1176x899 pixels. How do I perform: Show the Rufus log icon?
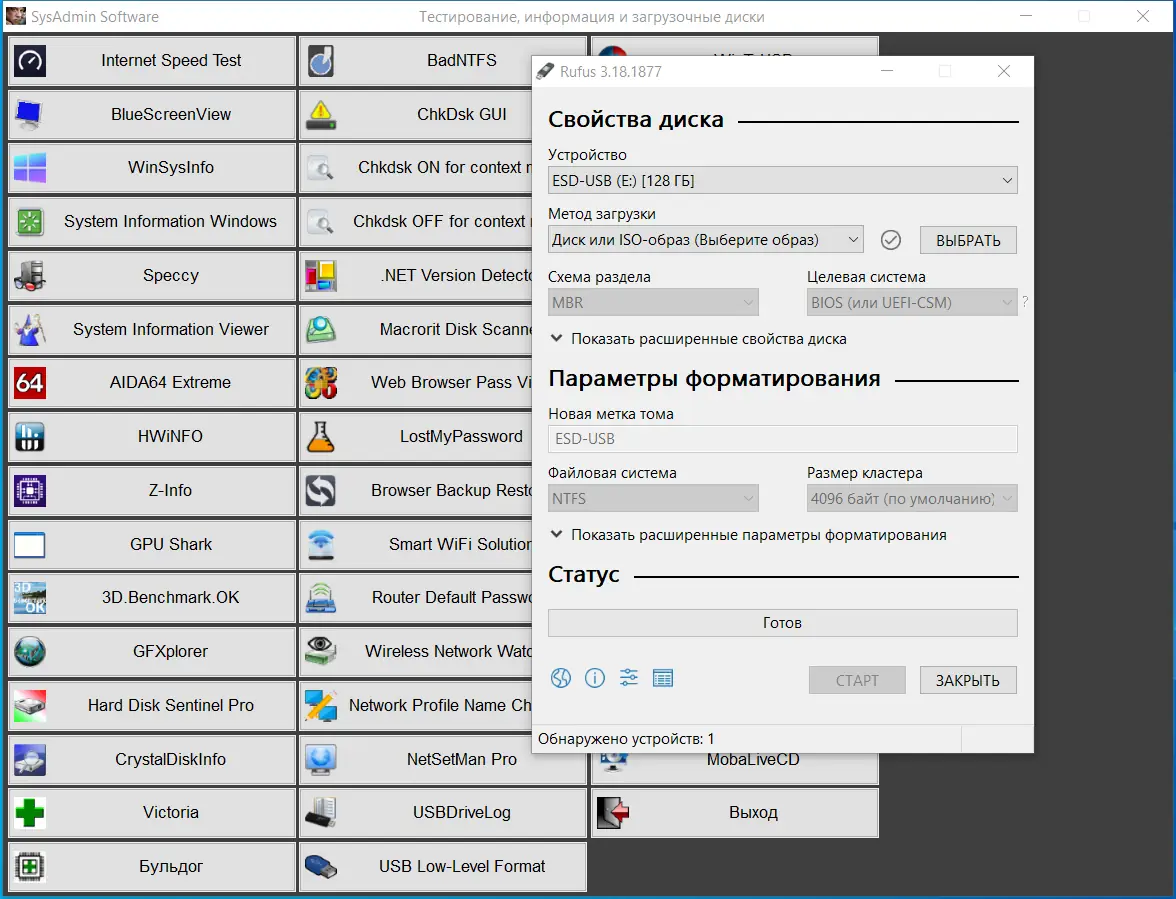(x=663, y=679)
